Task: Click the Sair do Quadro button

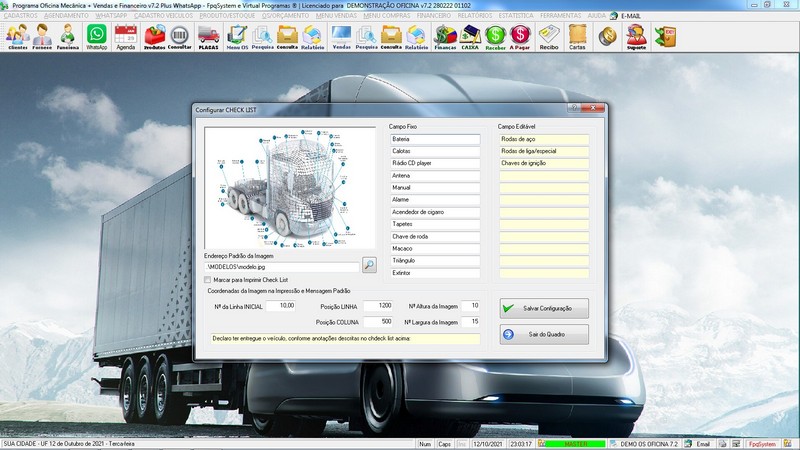Action: pos(544,334)
